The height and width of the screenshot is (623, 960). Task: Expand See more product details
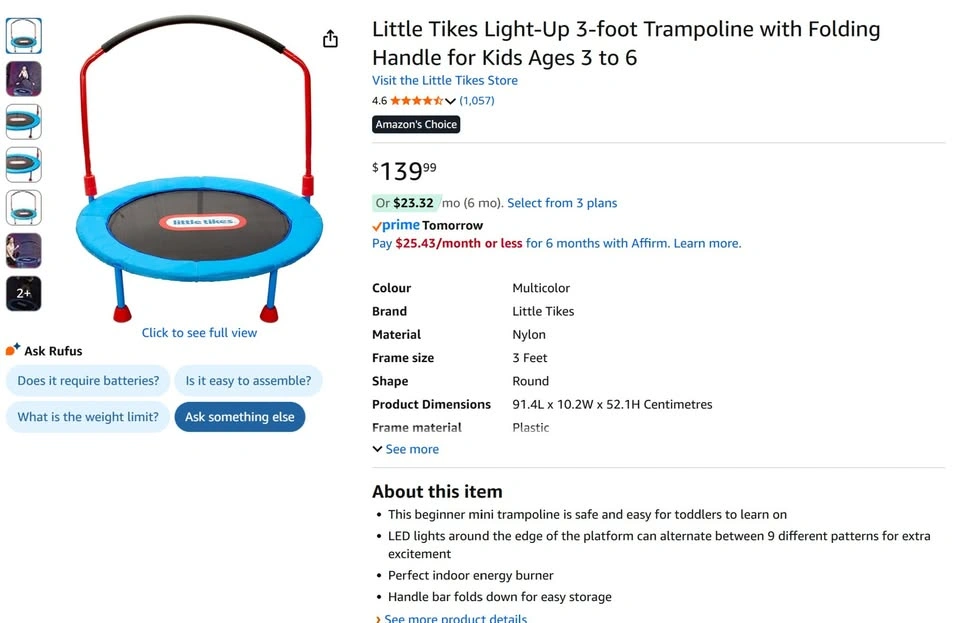point(451,617)
